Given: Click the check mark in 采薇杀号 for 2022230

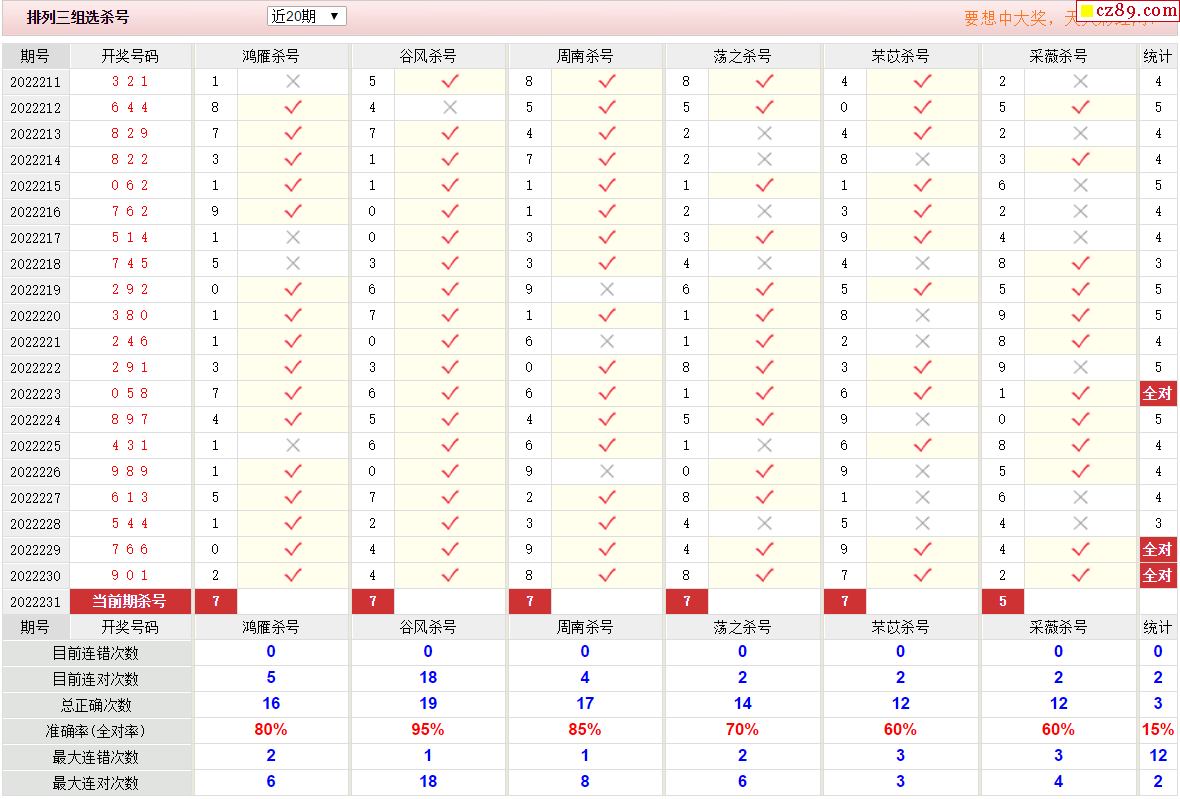Looking at the screenshot, I should pyautogui.click(x=1081, y=575).
